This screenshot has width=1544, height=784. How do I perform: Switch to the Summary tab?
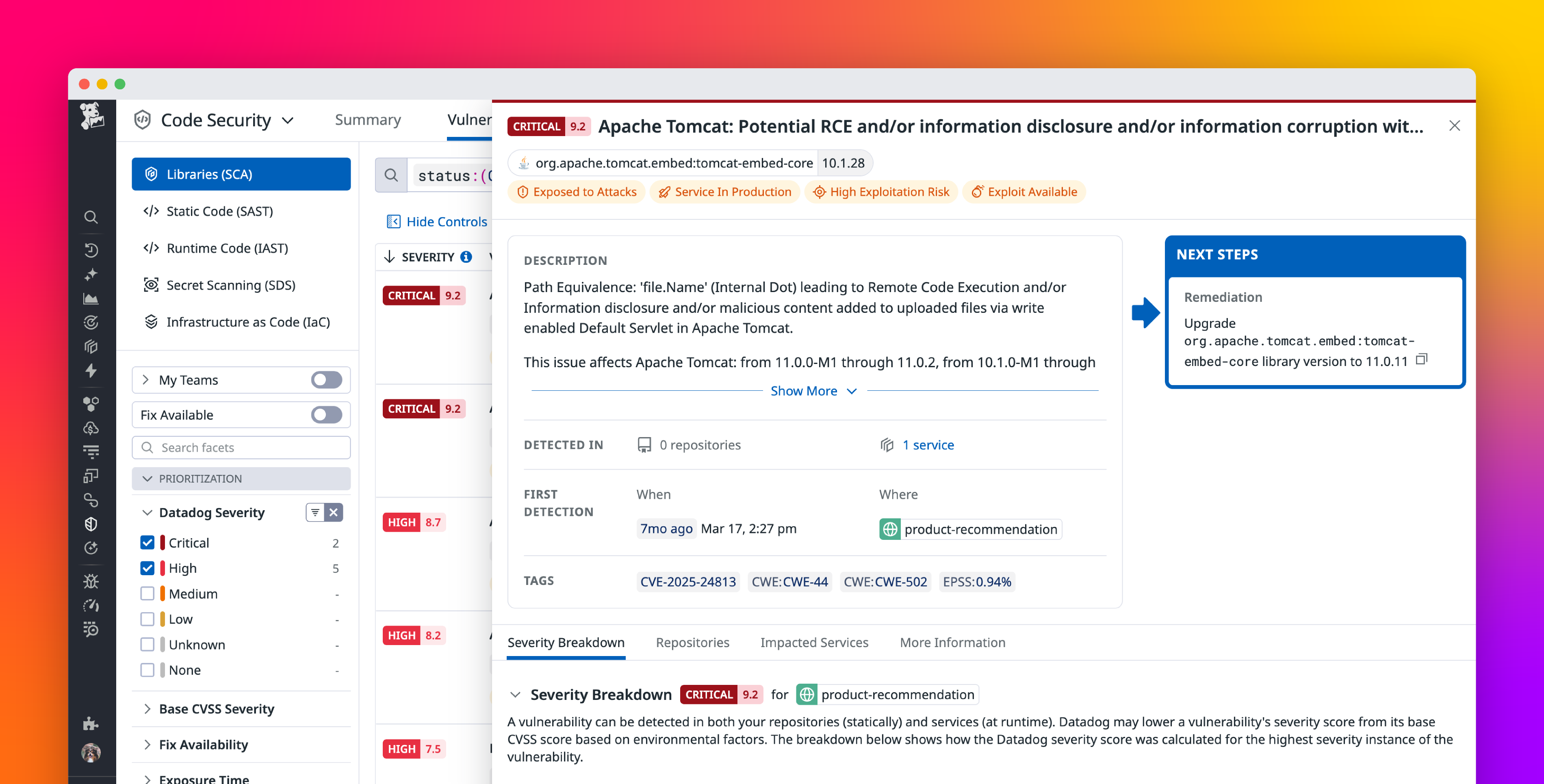367,119
